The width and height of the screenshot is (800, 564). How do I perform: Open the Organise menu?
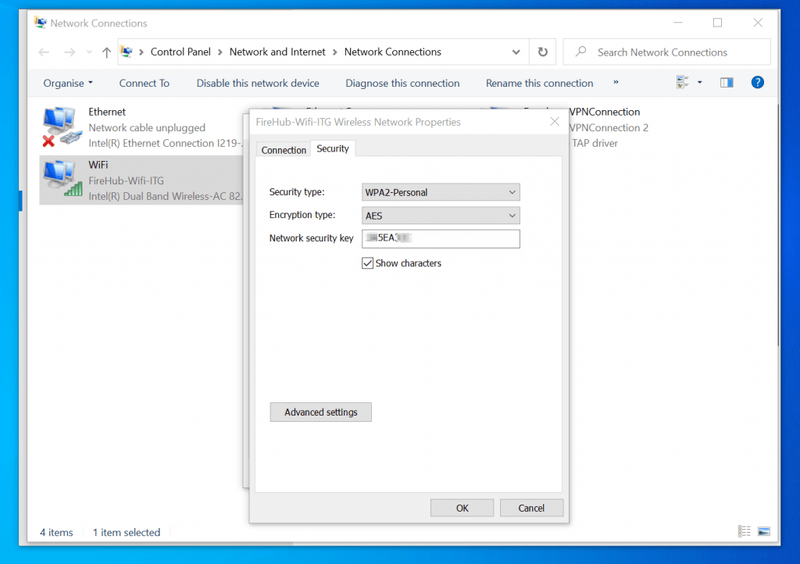[68, 83]
